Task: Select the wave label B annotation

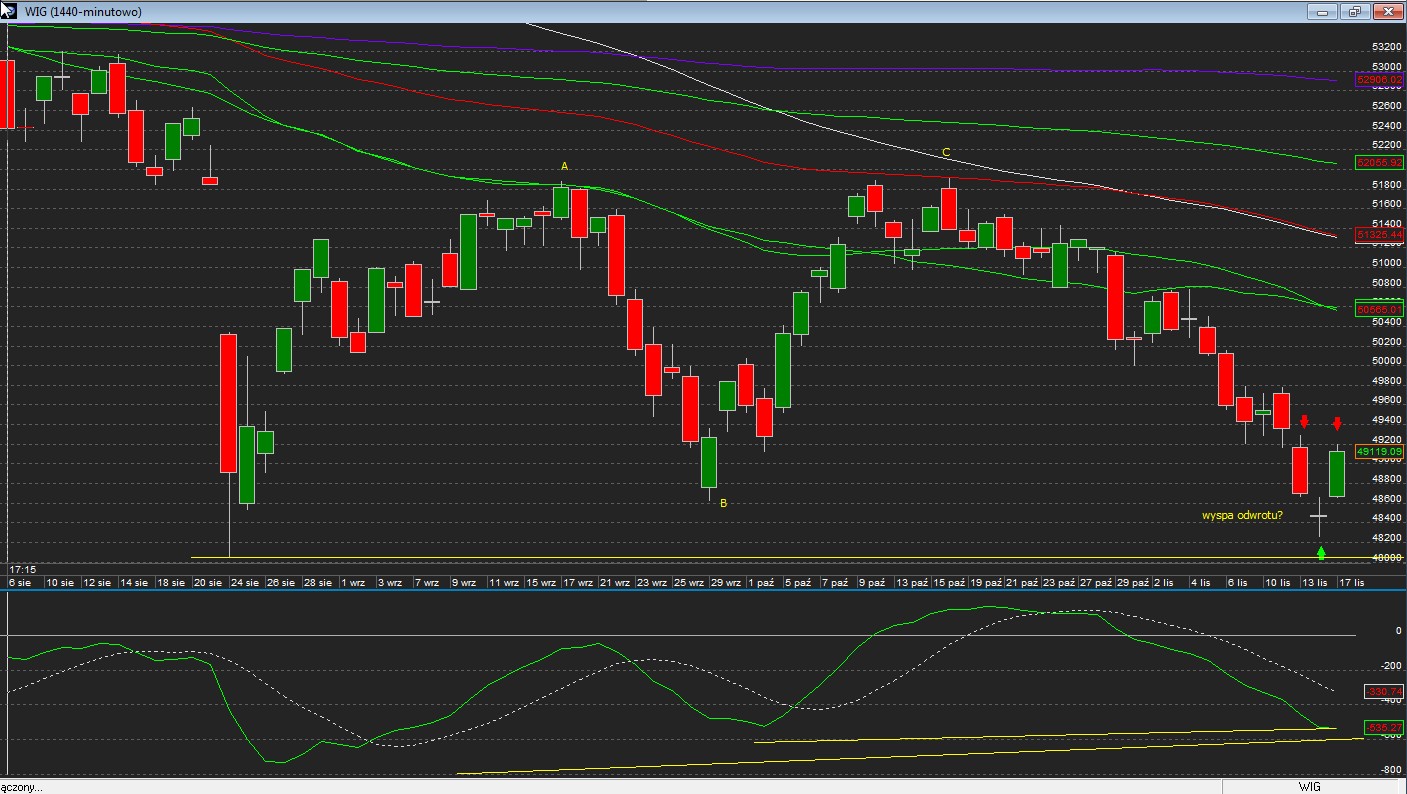Action: 724,504
